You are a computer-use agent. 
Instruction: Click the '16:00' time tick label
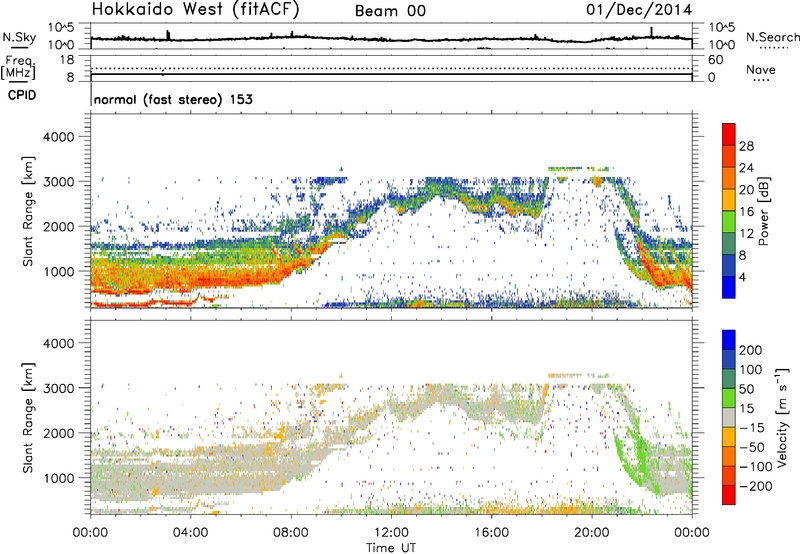pyautogui.click(x=491, y=533)
